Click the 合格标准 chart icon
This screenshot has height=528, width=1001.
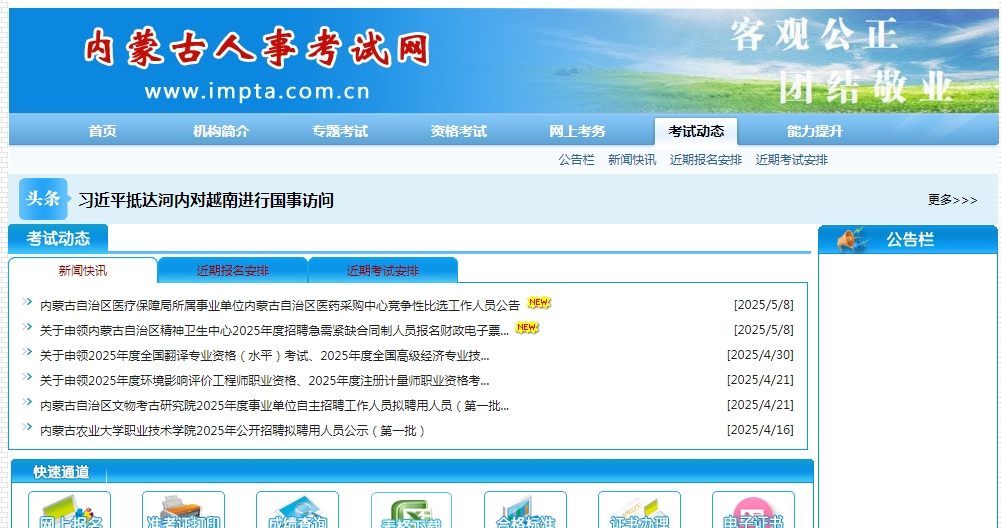pyautogui.click(x=525, y=510)
